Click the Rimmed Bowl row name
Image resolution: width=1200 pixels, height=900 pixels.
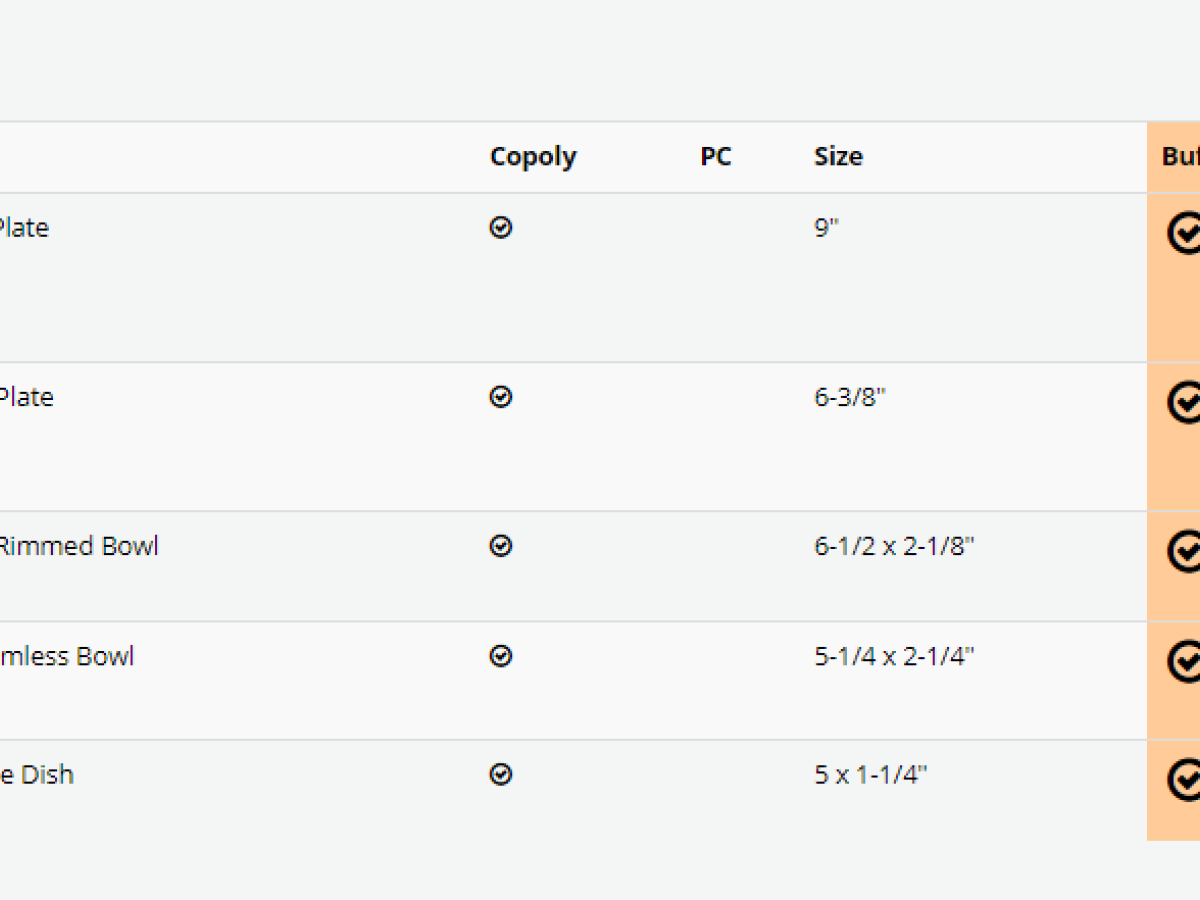(x=78, y=546)
